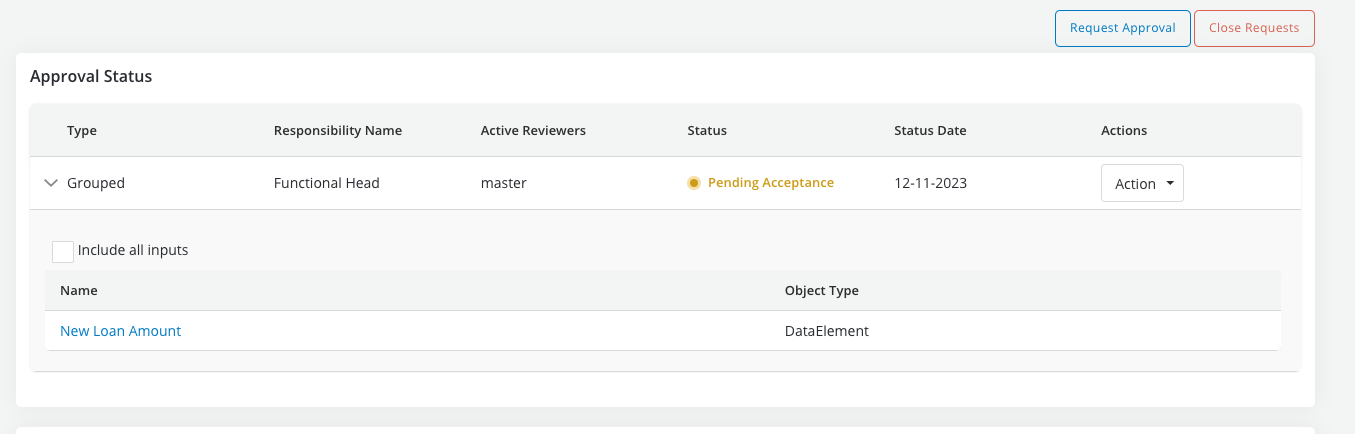
Task: Select the Functional Head cell
Action: tap(326, 184)
